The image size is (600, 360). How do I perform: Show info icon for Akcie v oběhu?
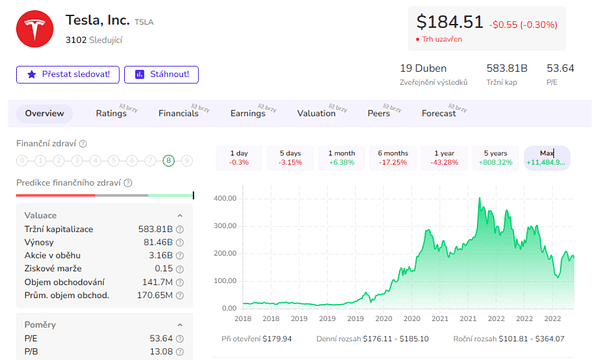(x=180, y=256)
